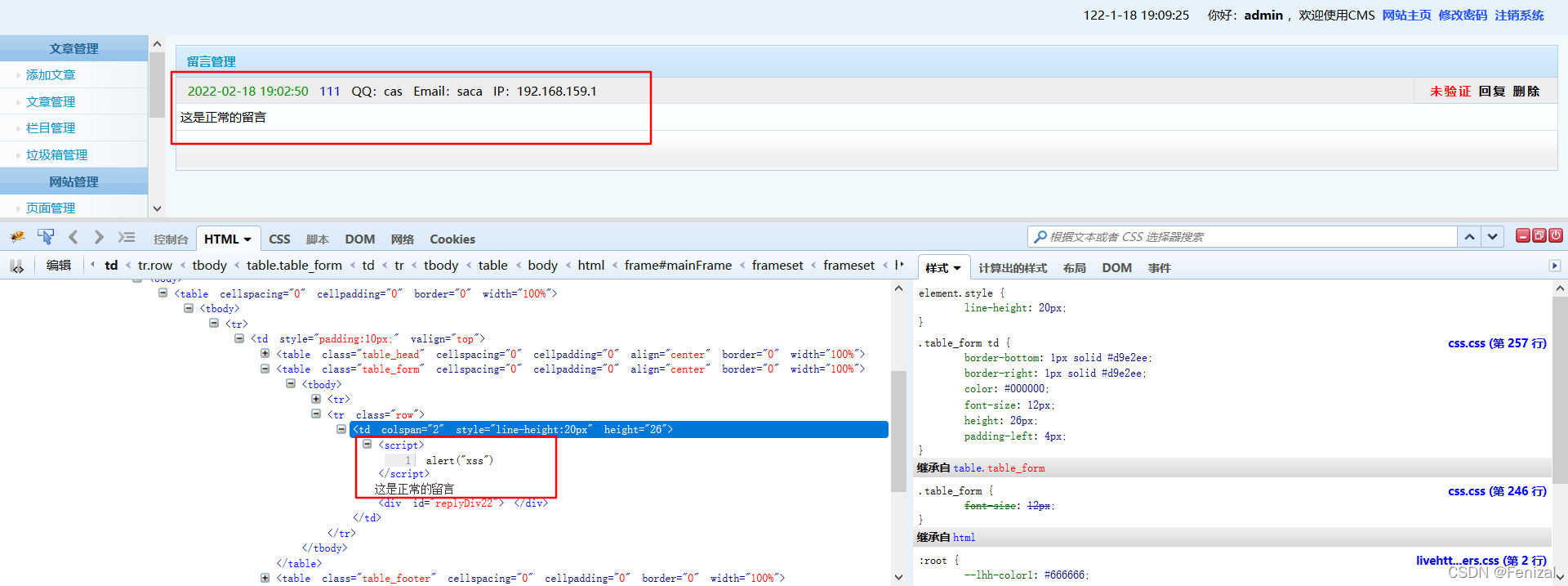Screen dimensions: 1568x586
Task: Select frame#mainFrame in breadcrumb path
Action: click(x=678, y=266)
